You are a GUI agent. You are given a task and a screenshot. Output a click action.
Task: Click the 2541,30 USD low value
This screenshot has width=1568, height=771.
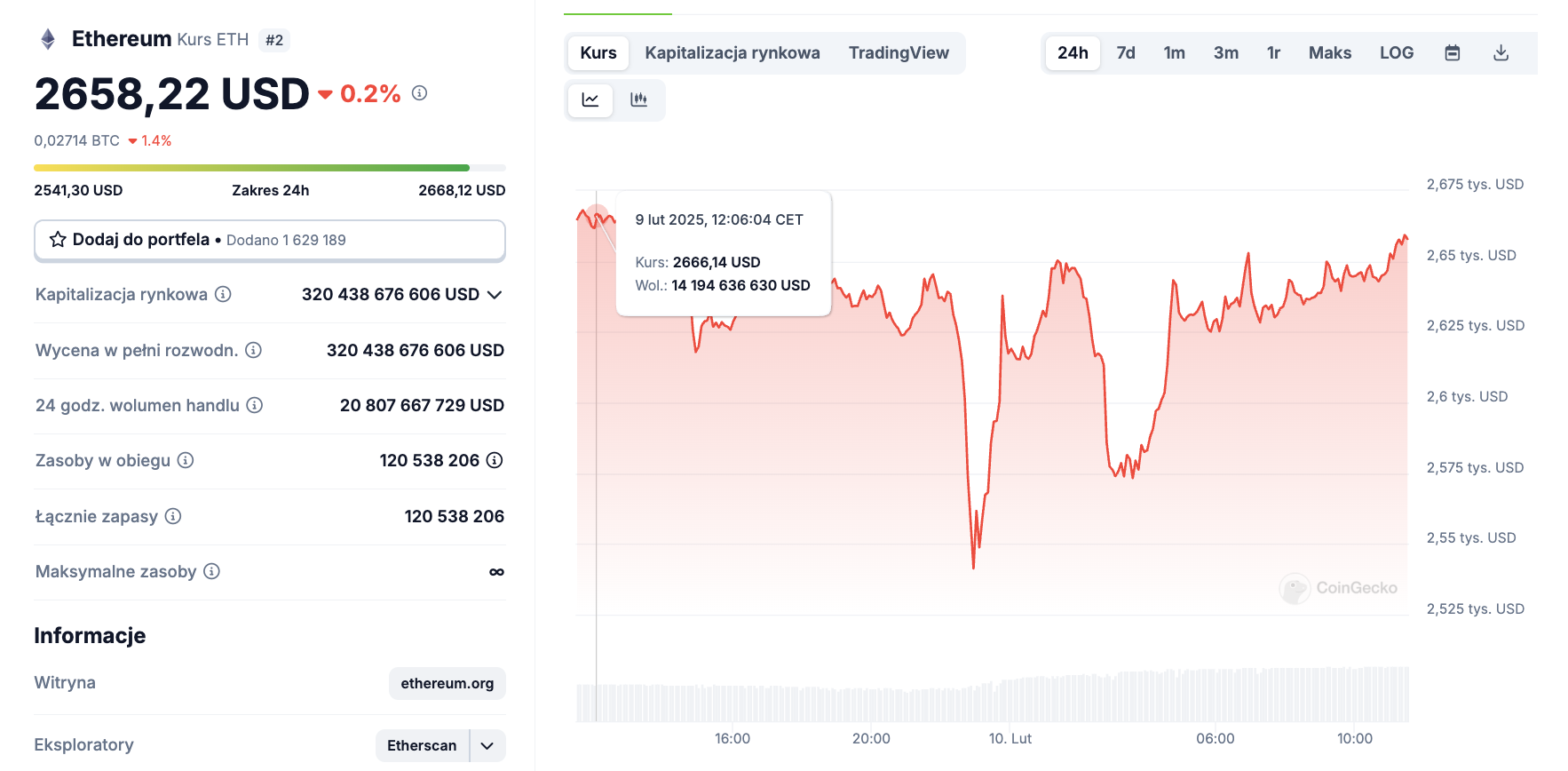[78, 191]
